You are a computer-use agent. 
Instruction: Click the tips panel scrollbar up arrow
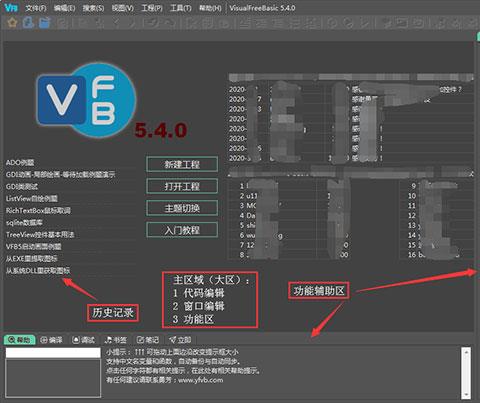(x=466, y=352)
